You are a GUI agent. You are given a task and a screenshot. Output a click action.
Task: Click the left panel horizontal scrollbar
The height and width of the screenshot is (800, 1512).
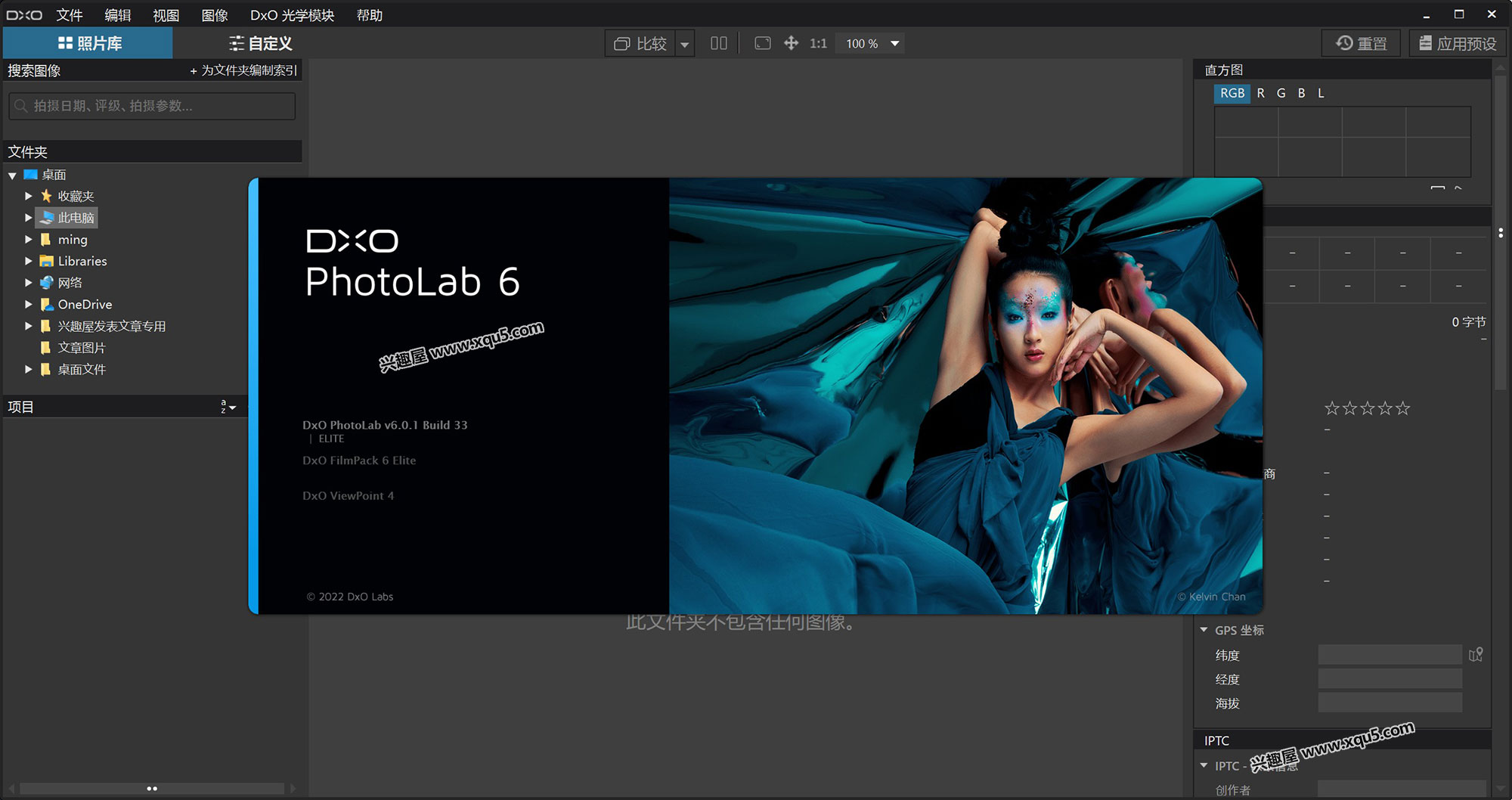pos(151,789)
